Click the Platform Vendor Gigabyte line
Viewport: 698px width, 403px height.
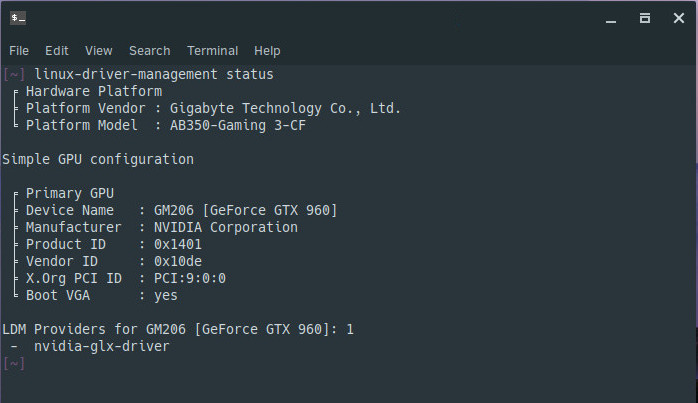(x=212, y=108)
